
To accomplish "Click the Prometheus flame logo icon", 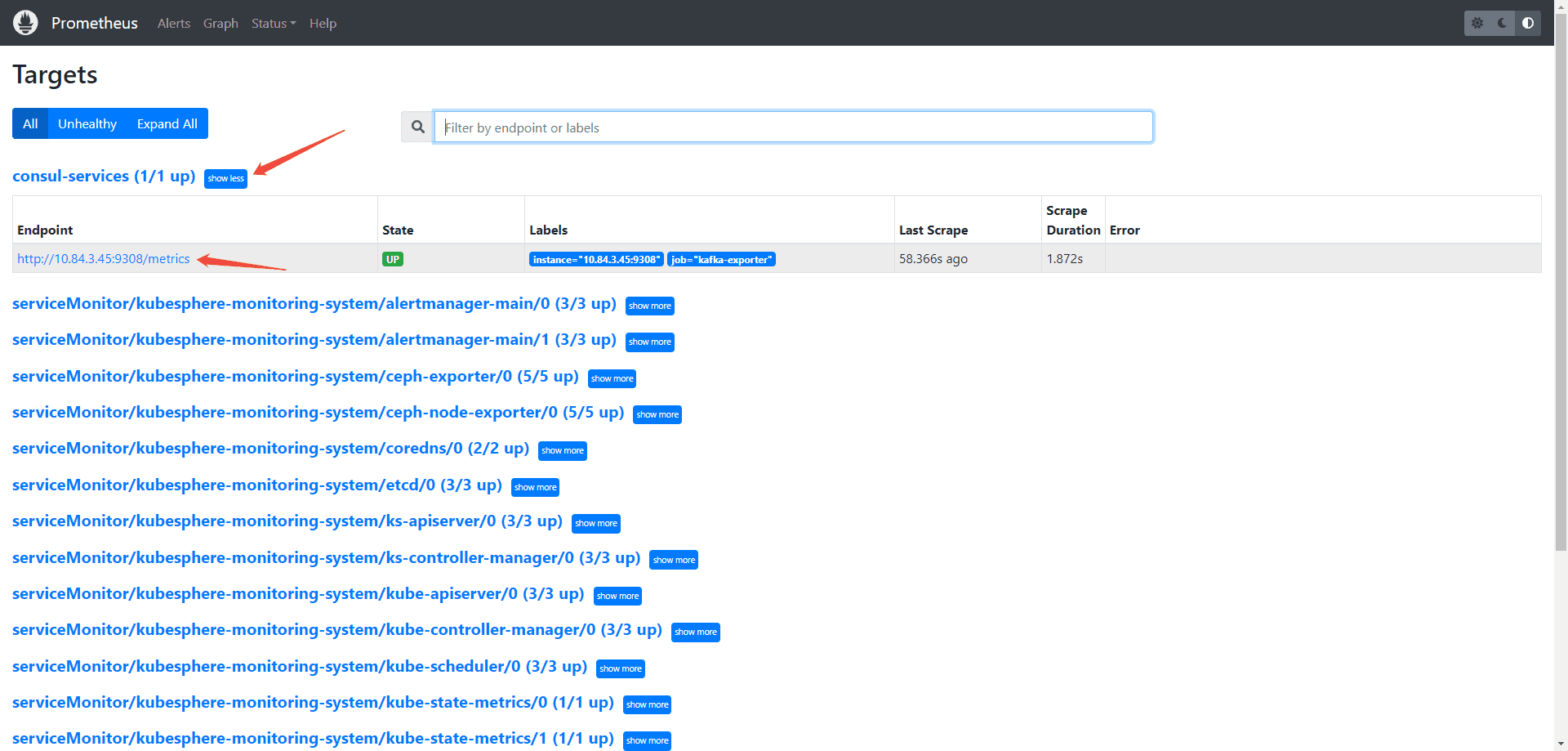I will [x=25, y=23].
